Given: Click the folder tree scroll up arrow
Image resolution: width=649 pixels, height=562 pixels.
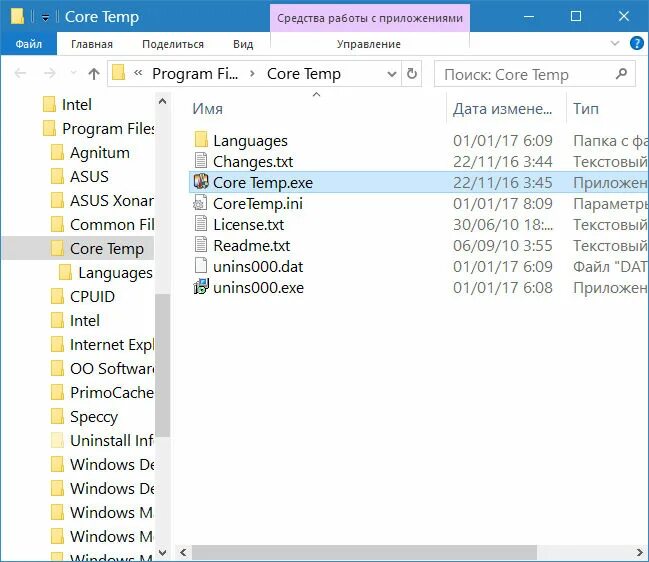Looking at the screenshot, I should pos(162,101).
